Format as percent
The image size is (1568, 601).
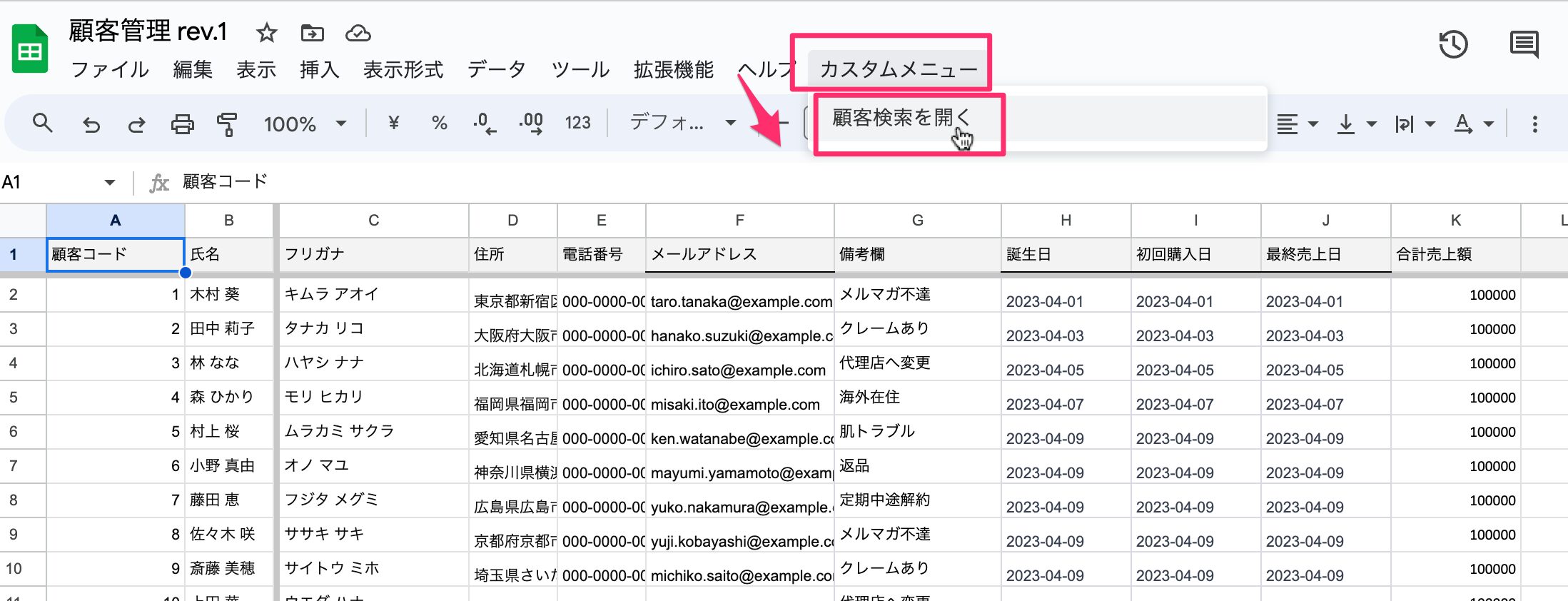pyautogui.click(x=440, y=123)
